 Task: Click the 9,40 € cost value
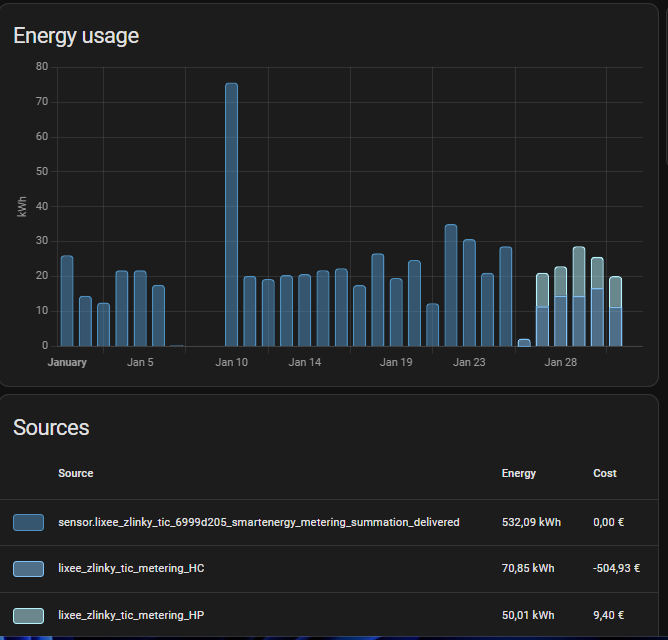(x=610, y=615)
